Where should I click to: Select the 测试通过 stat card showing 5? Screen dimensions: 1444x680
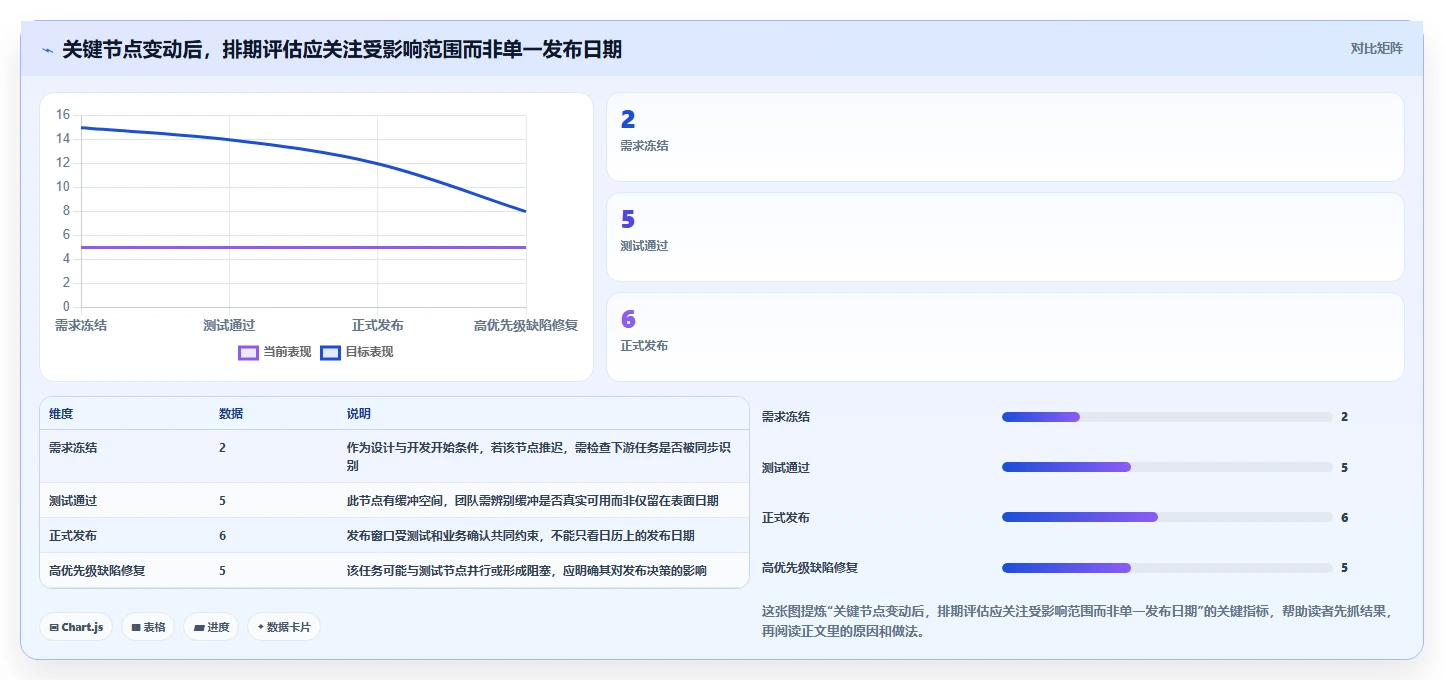coord(1005,237)
